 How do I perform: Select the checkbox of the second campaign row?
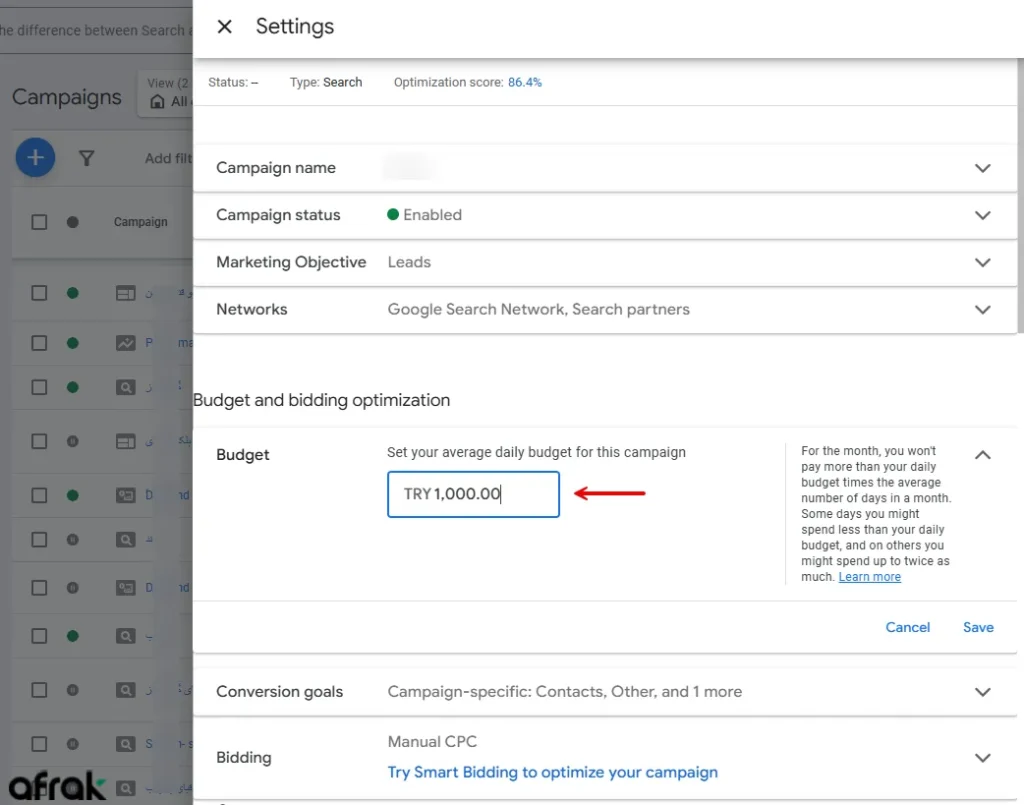click(x=39, y=343)
